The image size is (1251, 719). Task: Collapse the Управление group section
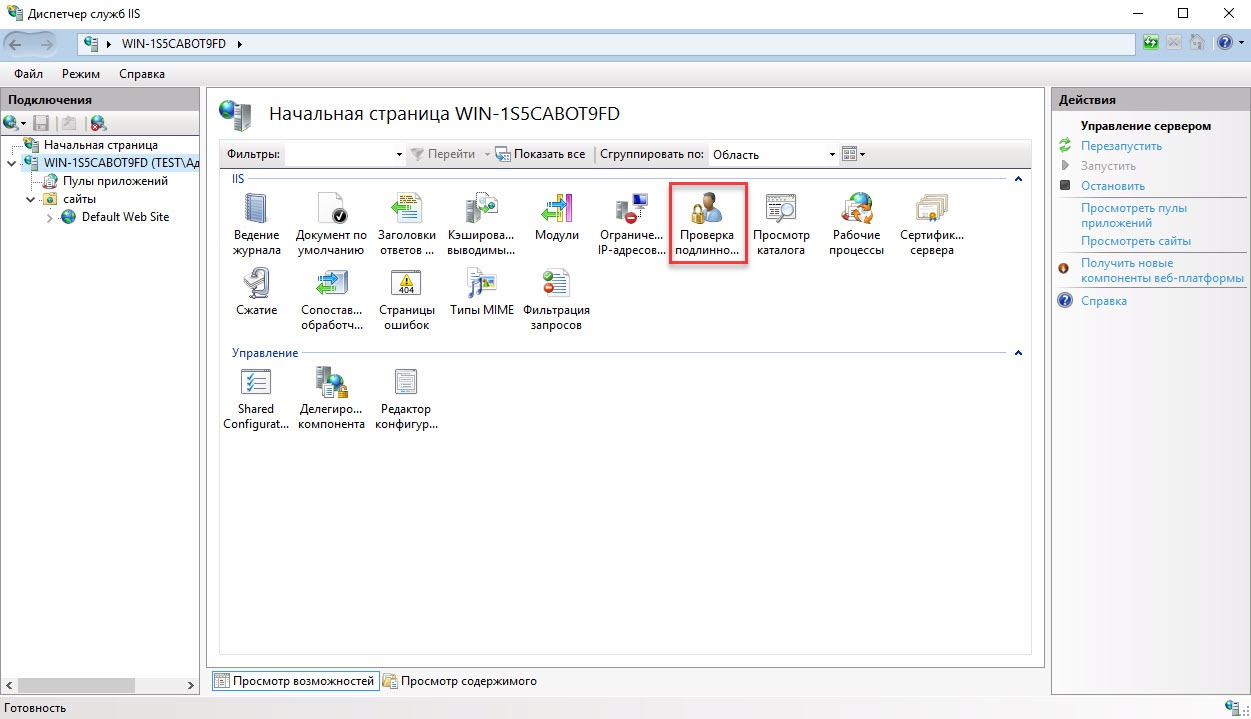[x=1018, y=353]
